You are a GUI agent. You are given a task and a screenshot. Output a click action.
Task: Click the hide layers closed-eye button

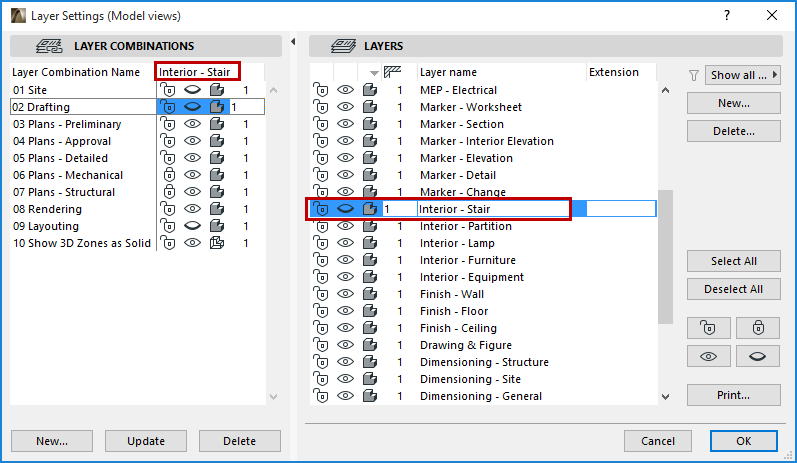(x=757, y=356)
